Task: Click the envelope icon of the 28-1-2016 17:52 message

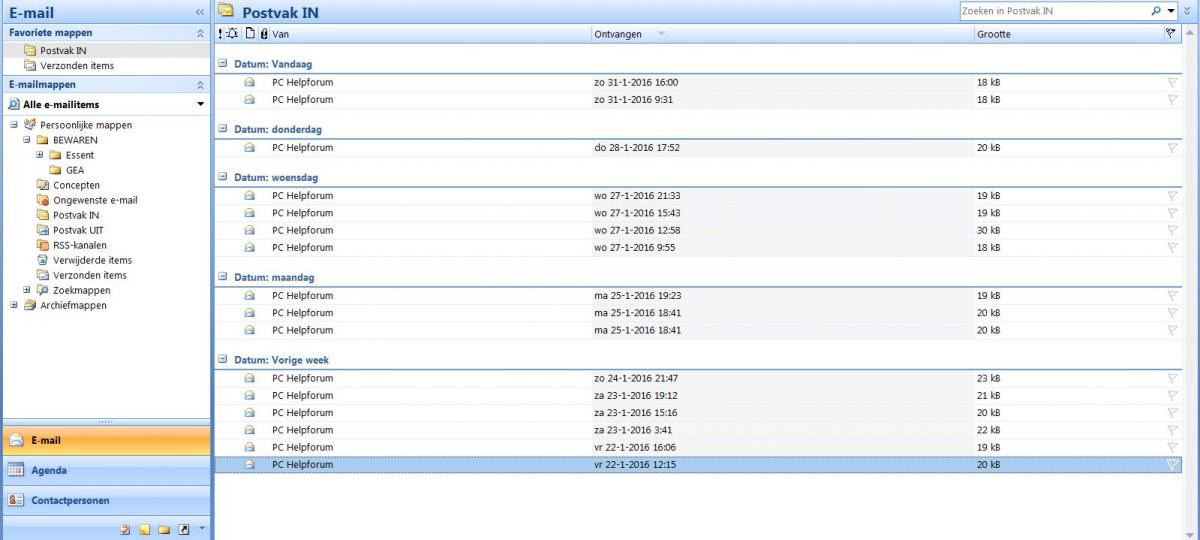Action: point(250,148)
